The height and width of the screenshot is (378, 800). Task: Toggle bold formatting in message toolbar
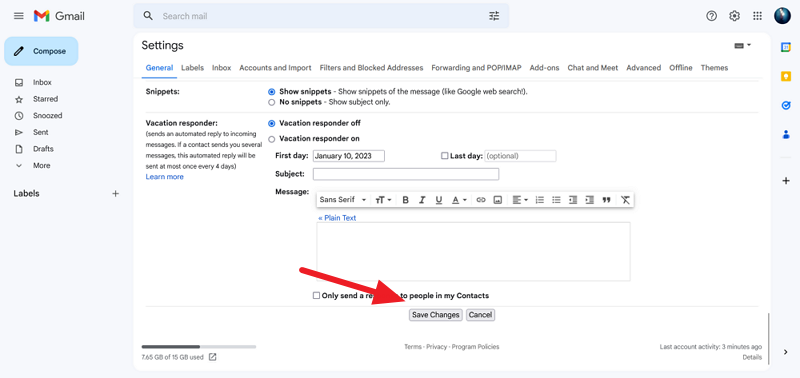tap(406, 200)
